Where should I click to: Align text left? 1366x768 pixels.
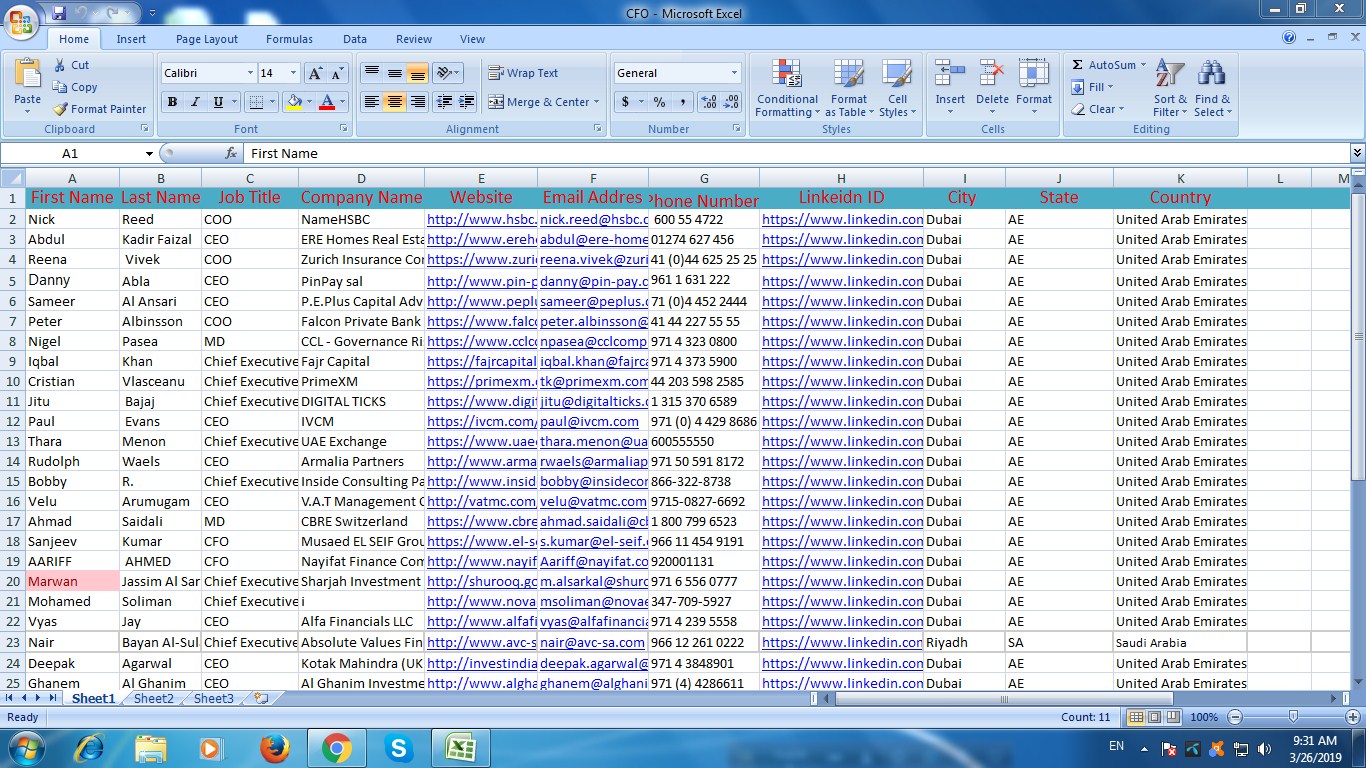[371, 102]
